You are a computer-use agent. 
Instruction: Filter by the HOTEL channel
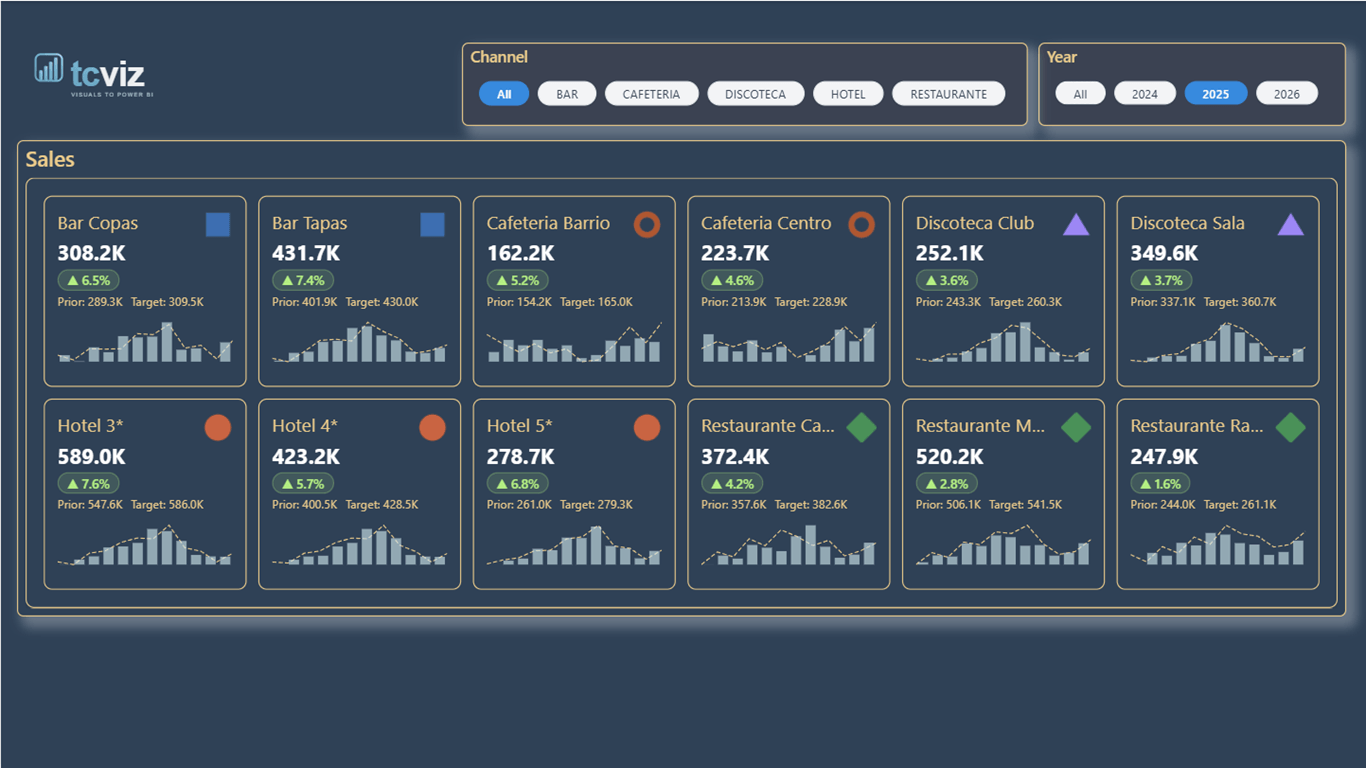click(848, 94)
